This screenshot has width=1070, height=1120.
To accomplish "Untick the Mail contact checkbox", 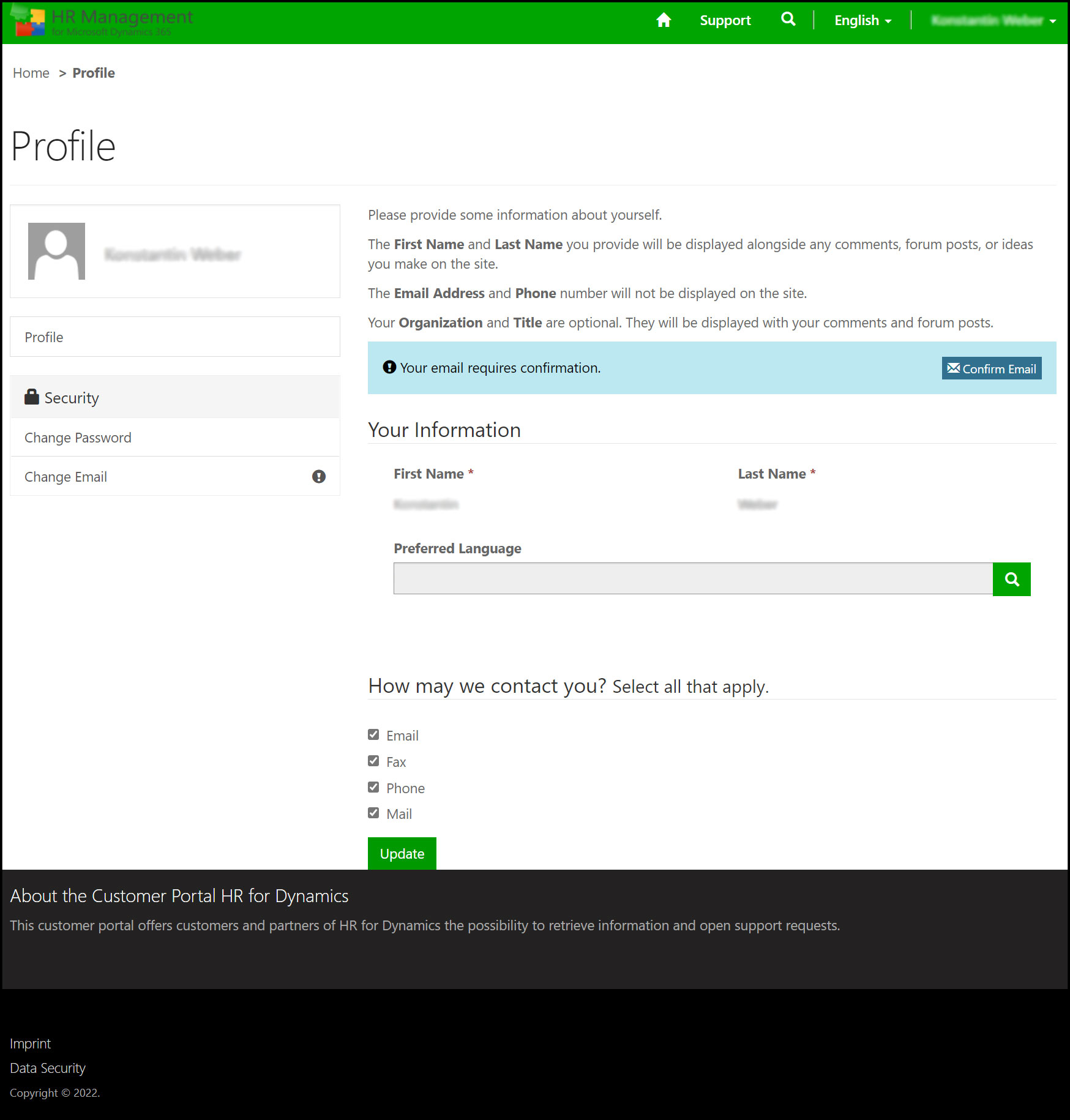I will coord(373,813).
